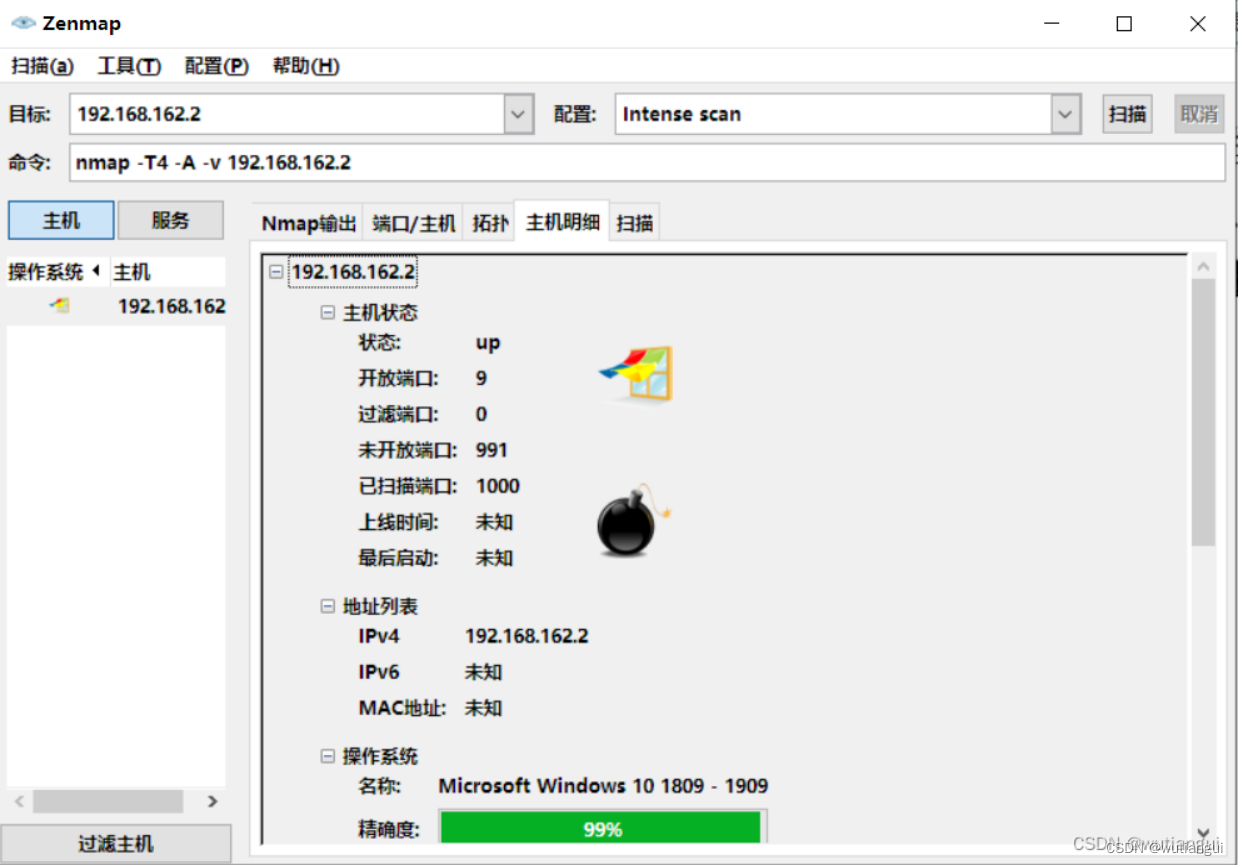The height and width of the screenshot is (865, 1238).
Task: Click the IPv6 label
Action: 379,672
